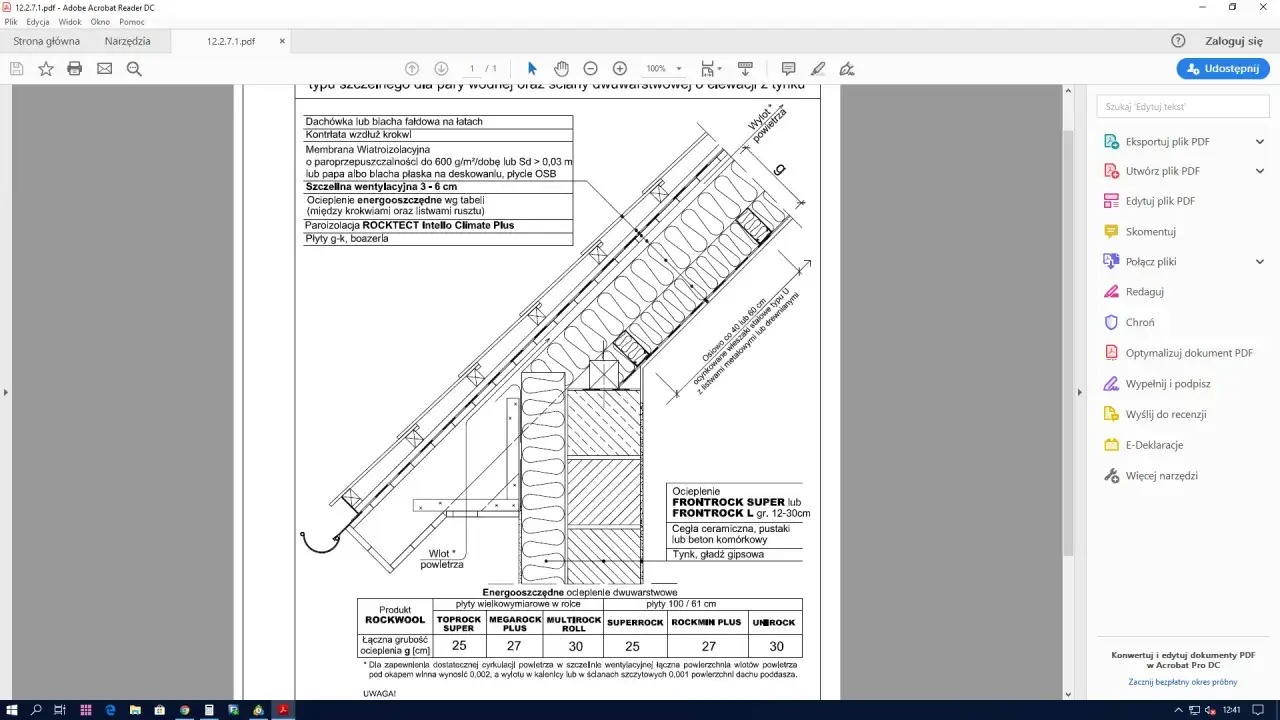Click the Skomentuj tool label
This screenshot has height=720, width=1280.
(x=1151, y=231)
